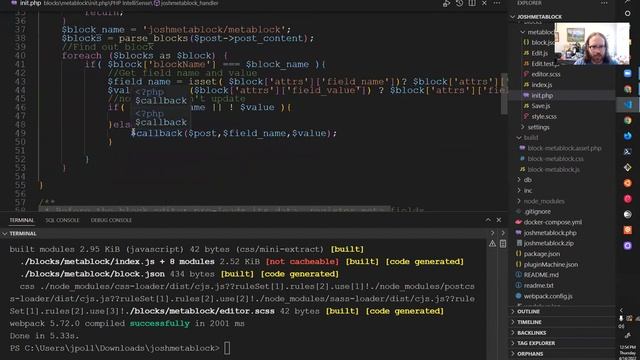
Task: Click the VS Code taskbar icon
Action: click(628, 104)
